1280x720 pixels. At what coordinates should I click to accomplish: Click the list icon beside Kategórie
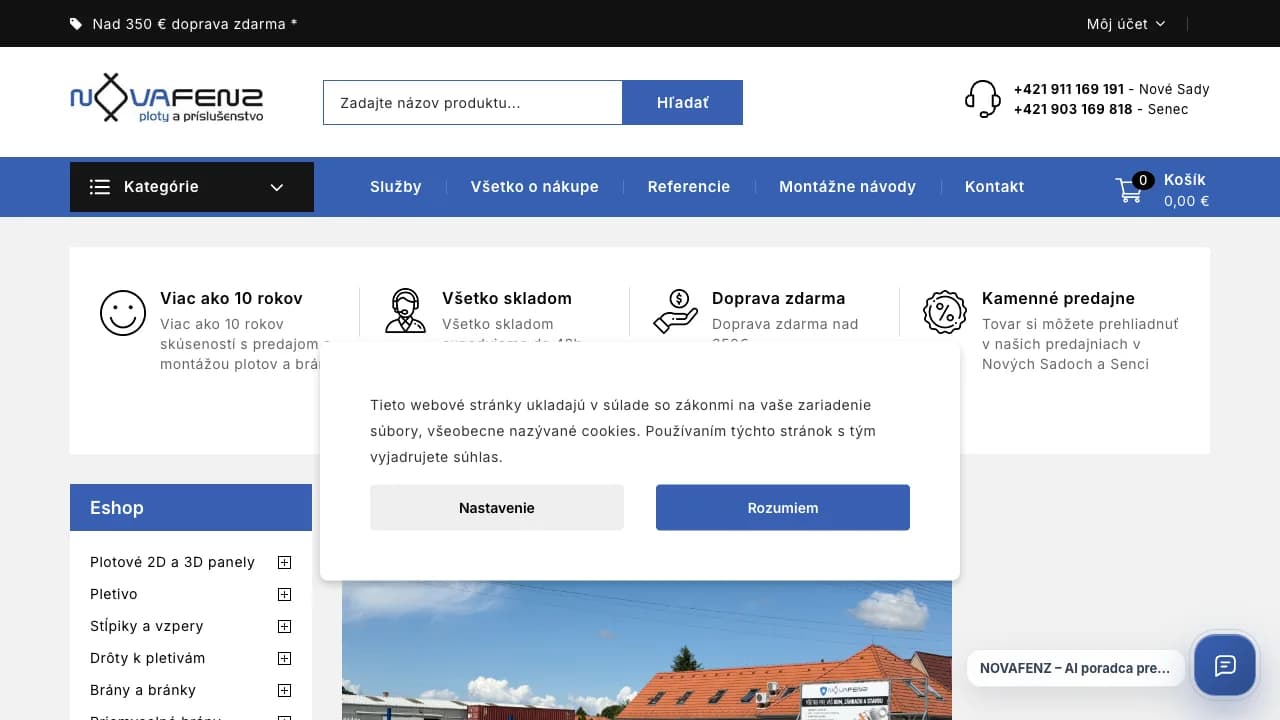click(100, 187)
